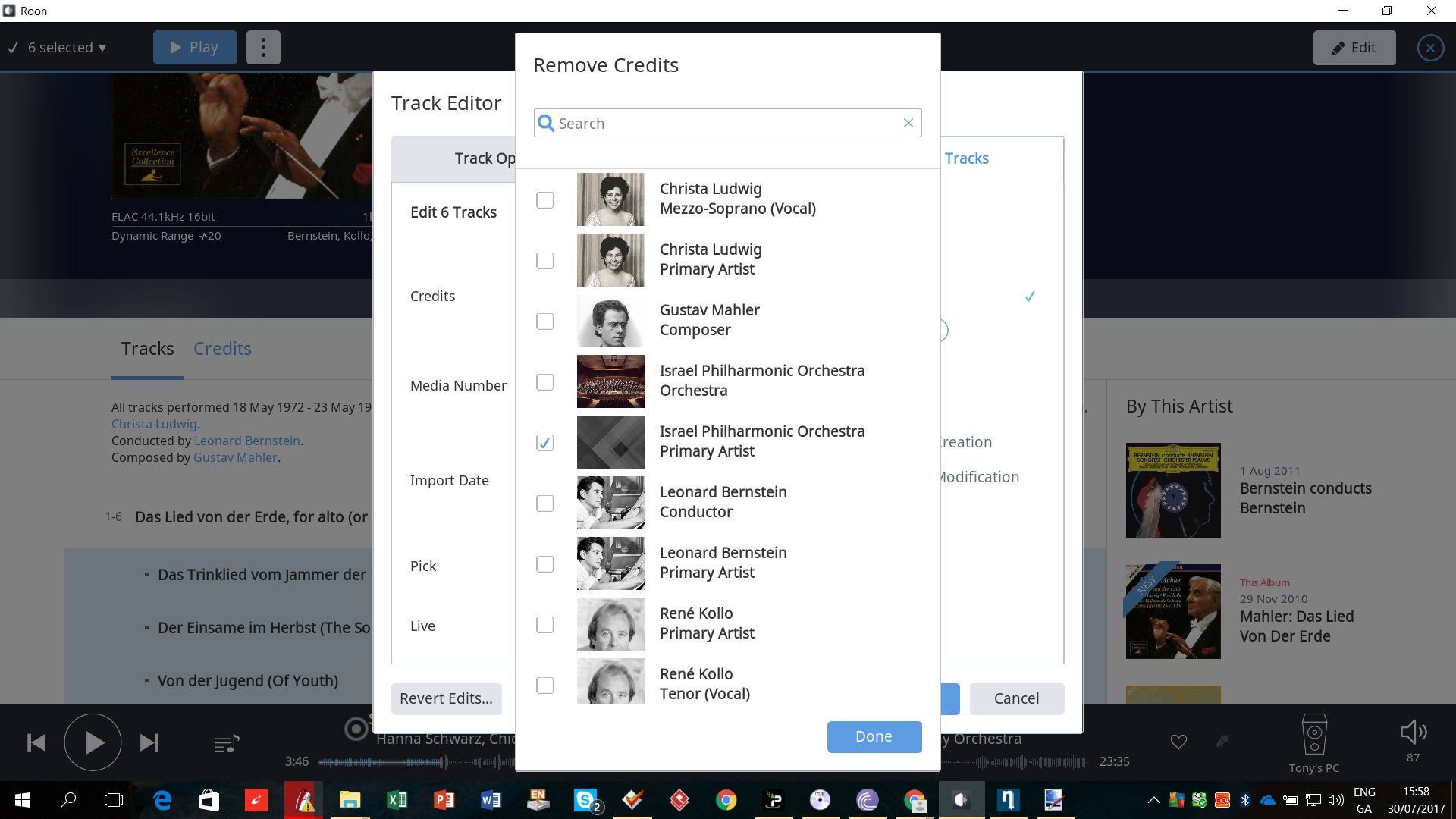Open the play queue icon

coord(227,743)
